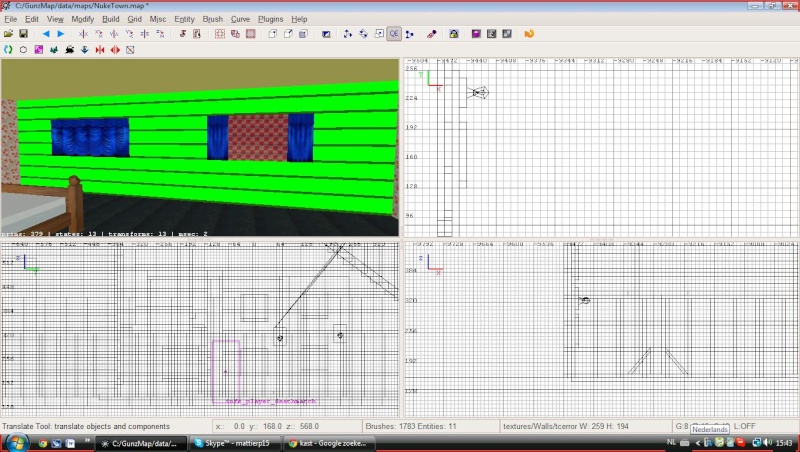Click the NL language indicator in tray
This screenshot has width=800, height=452.
671,442
